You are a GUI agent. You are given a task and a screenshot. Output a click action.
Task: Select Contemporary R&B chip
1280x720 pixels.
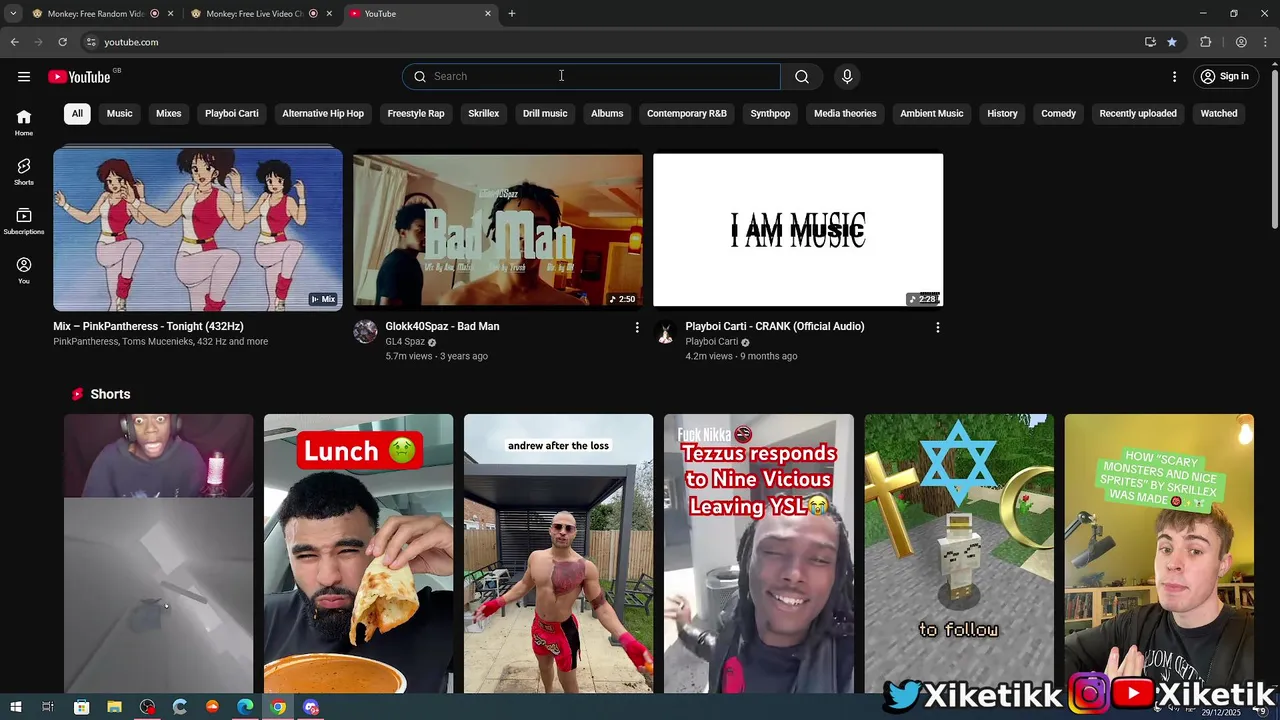click(x=687, y=114)
